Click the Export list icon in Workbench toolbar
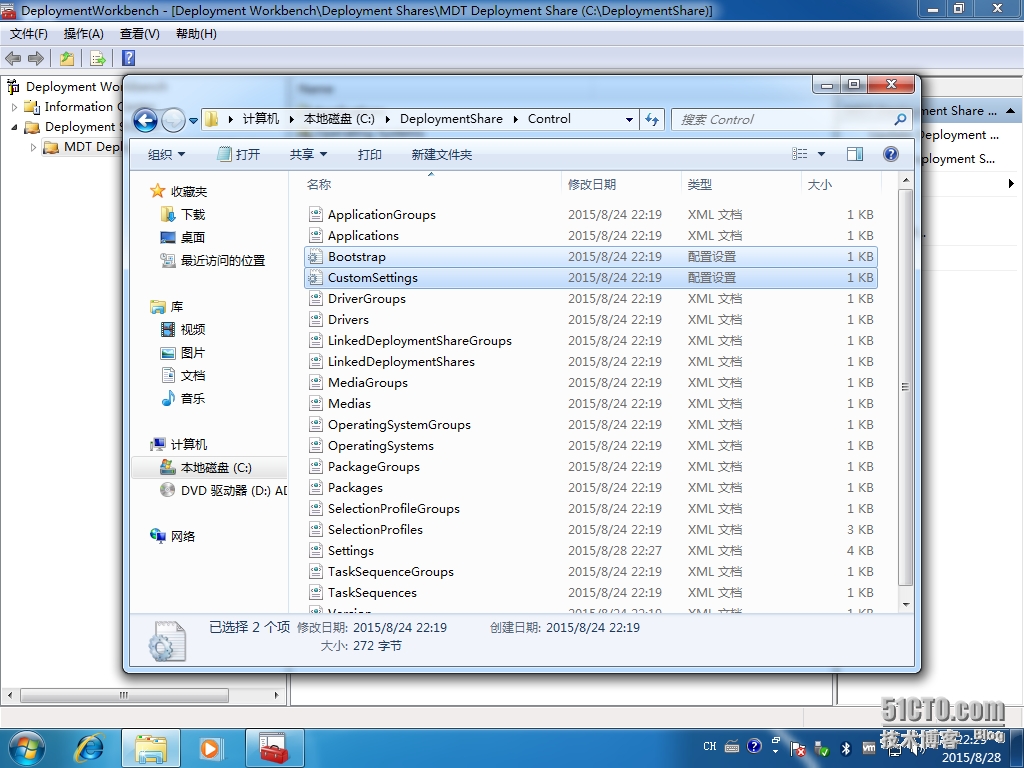 click(97, 58)
